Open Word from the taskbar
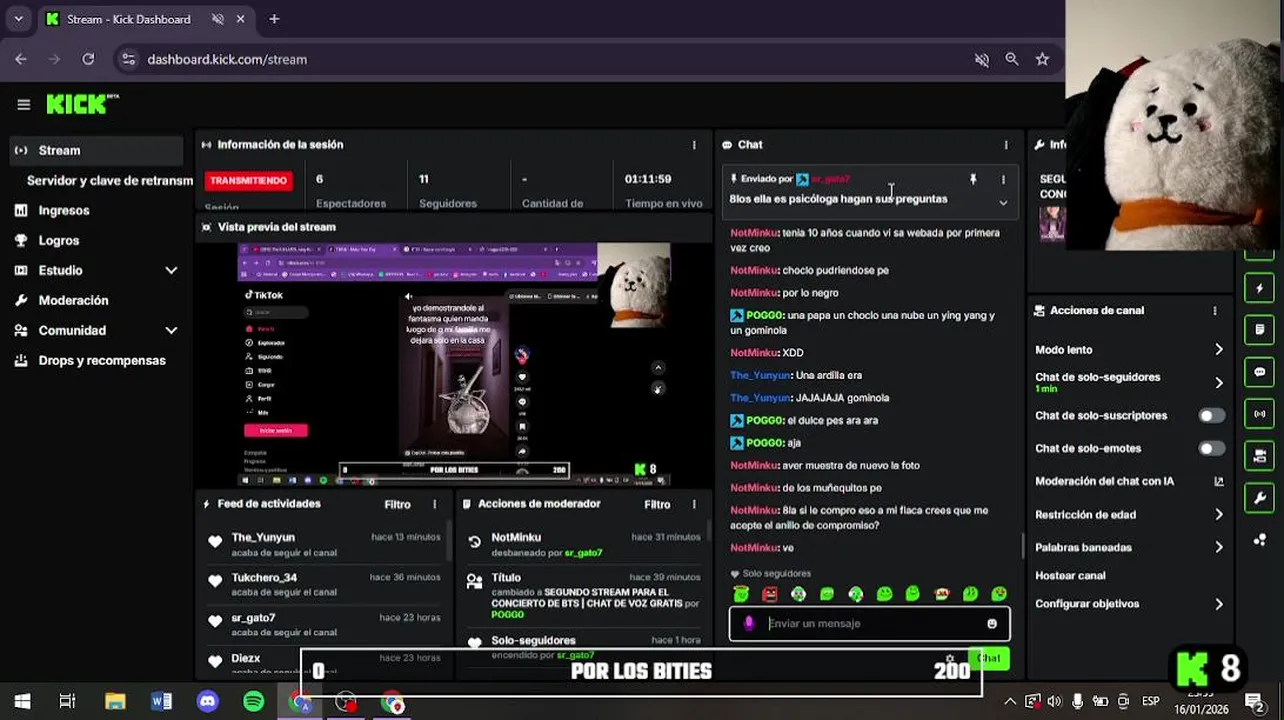The width and height of the screenshot is (1284, 720). coord(161,702)
